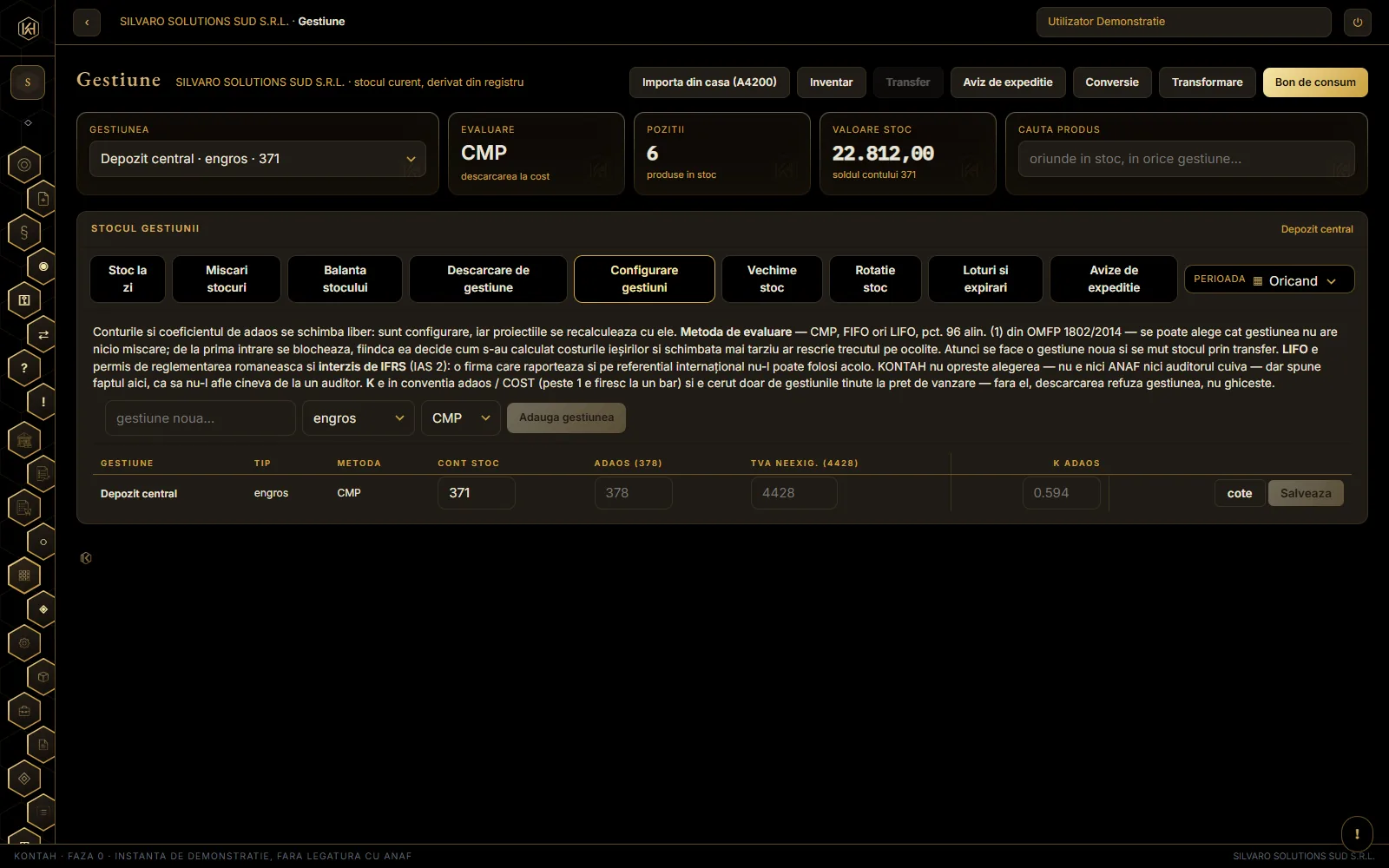Open the 'Descarcare de gestiune' tab
The height and width of the screenshot is (868, 1389).
point(488,279)
